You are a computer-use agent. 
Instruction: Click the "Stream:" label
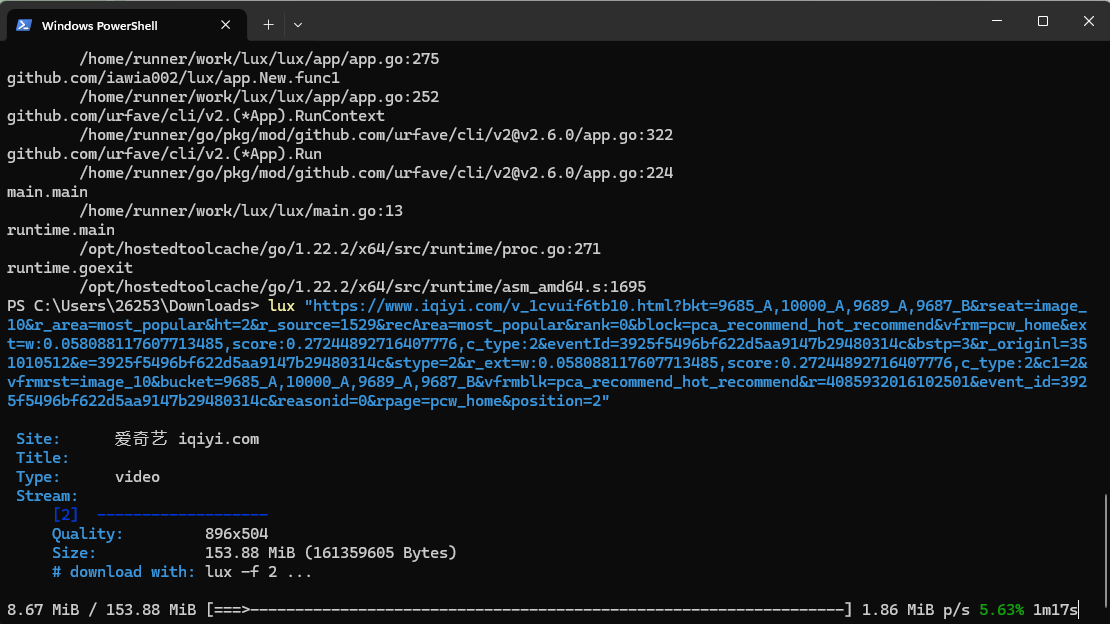click(47, 497)
